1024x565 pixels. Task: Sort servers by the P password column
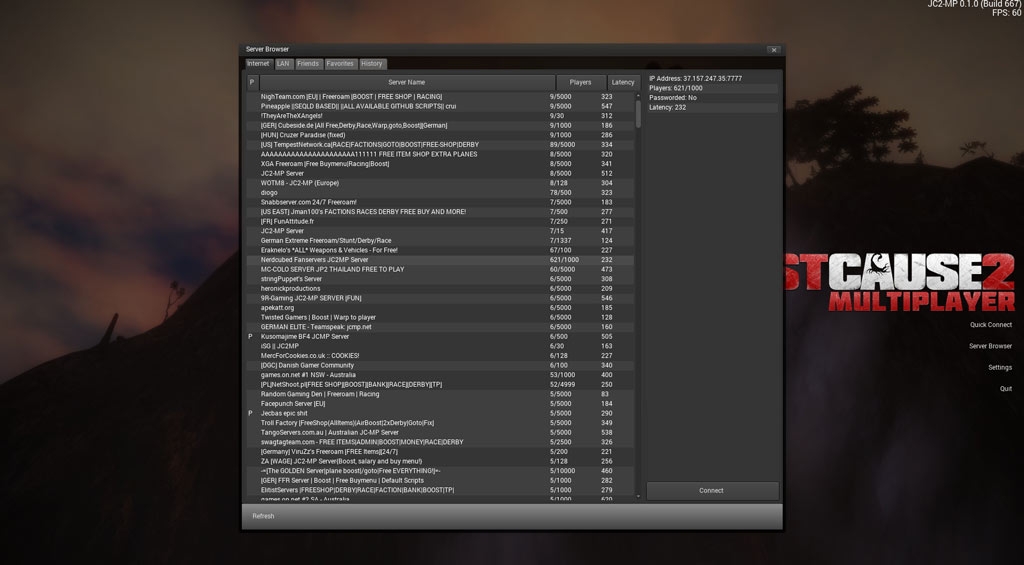[251, 82]
